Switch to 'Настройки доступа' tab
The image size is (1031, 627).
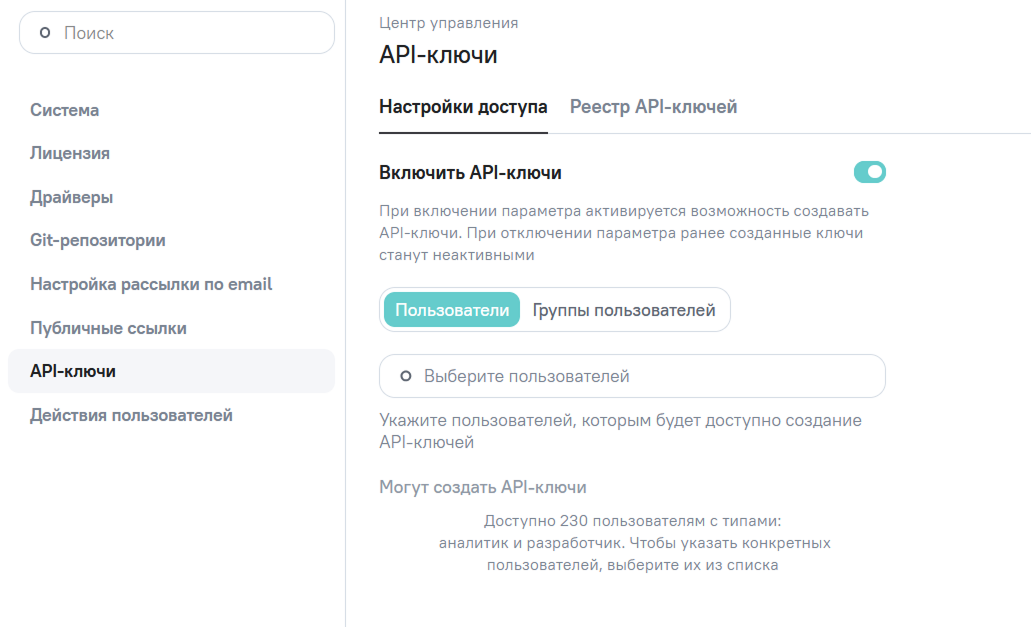click(x=463, y=106)
